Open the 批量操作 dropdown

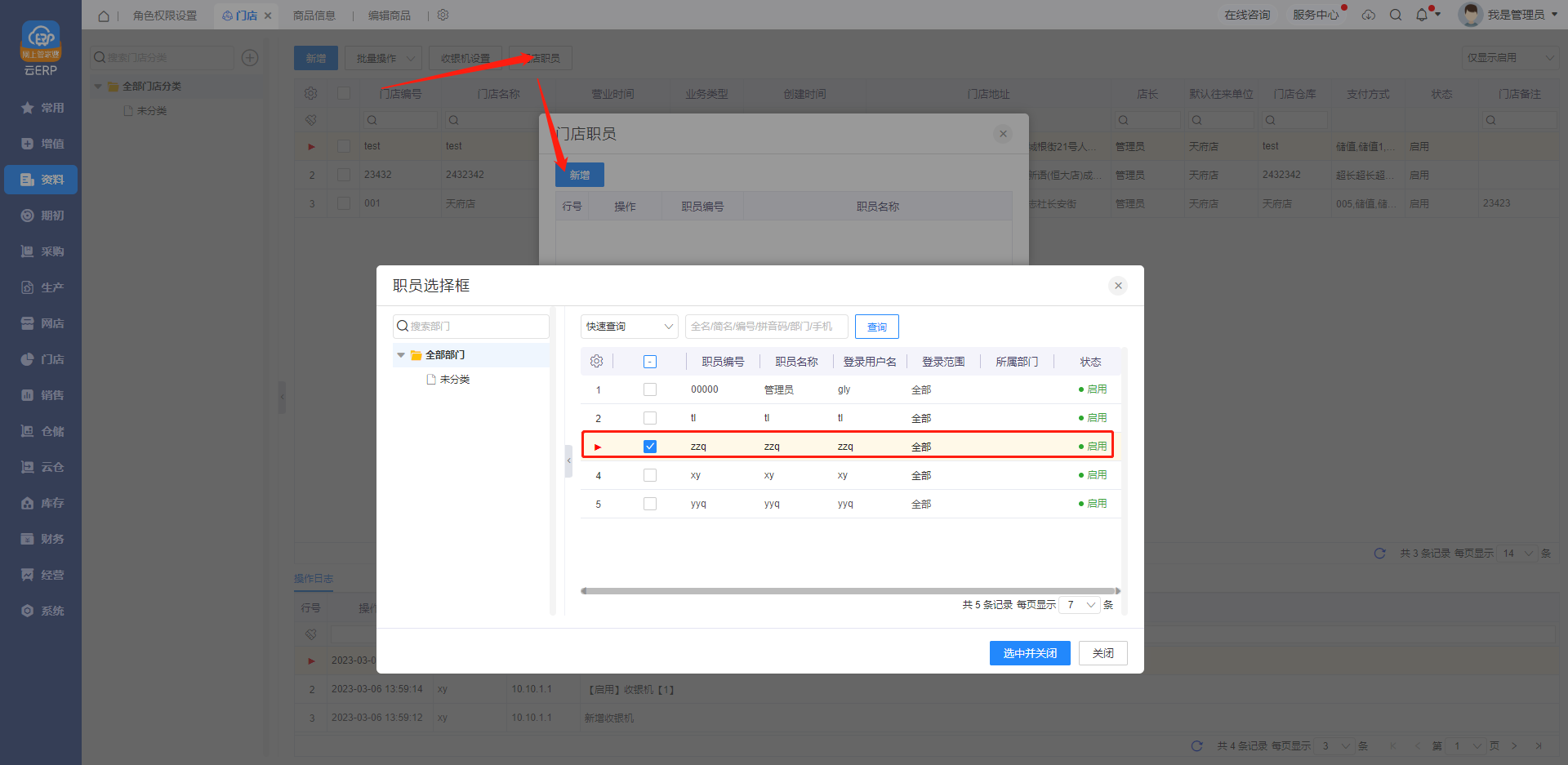384,58
